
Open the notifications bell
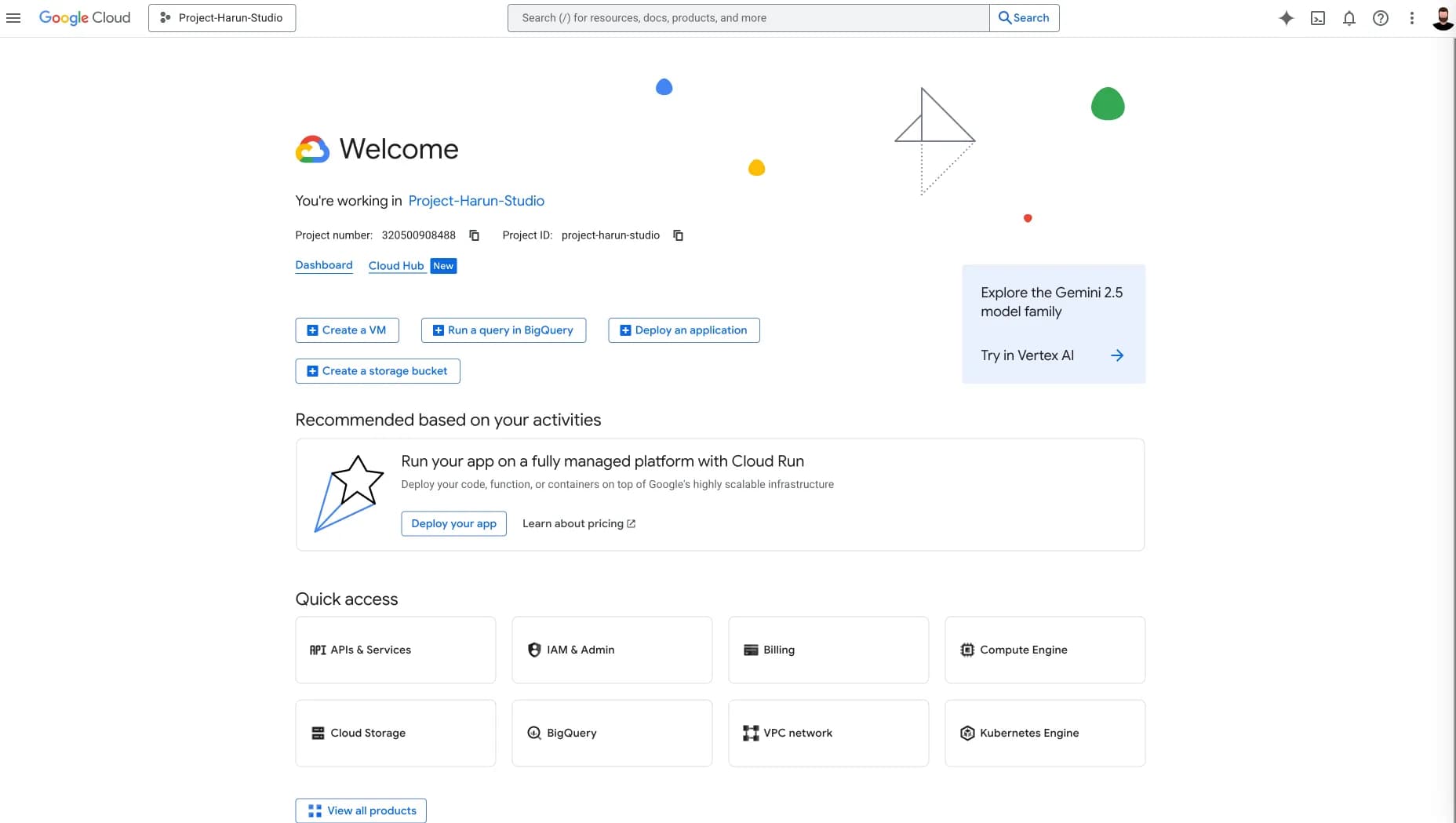(1349, 18)
